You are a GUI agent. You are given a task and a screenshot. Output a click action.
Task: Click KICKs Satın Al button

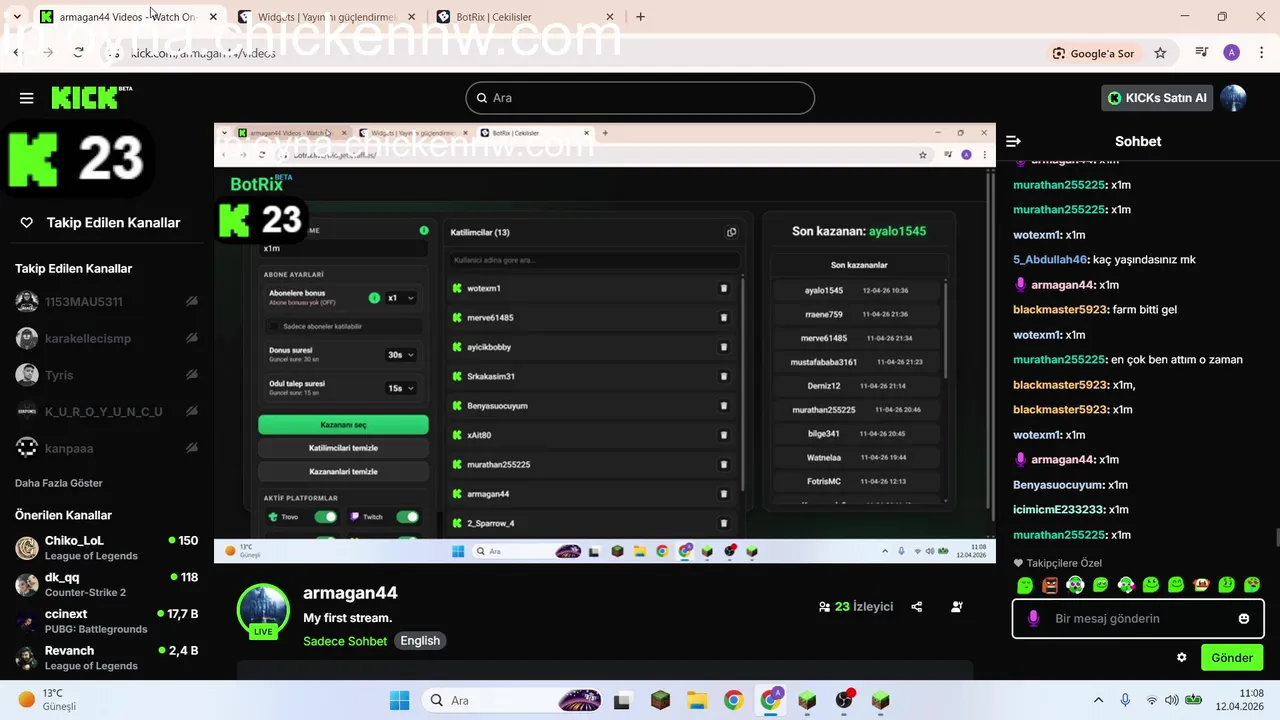(1158, 98)
